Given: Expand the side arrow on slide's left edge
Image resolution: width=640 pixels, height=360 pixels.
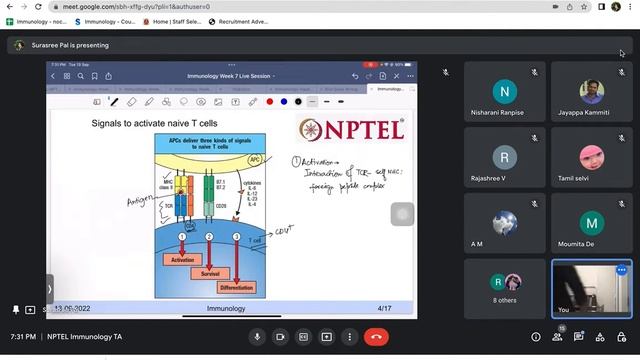Looking at the screenshot, I should click(50, 289).
